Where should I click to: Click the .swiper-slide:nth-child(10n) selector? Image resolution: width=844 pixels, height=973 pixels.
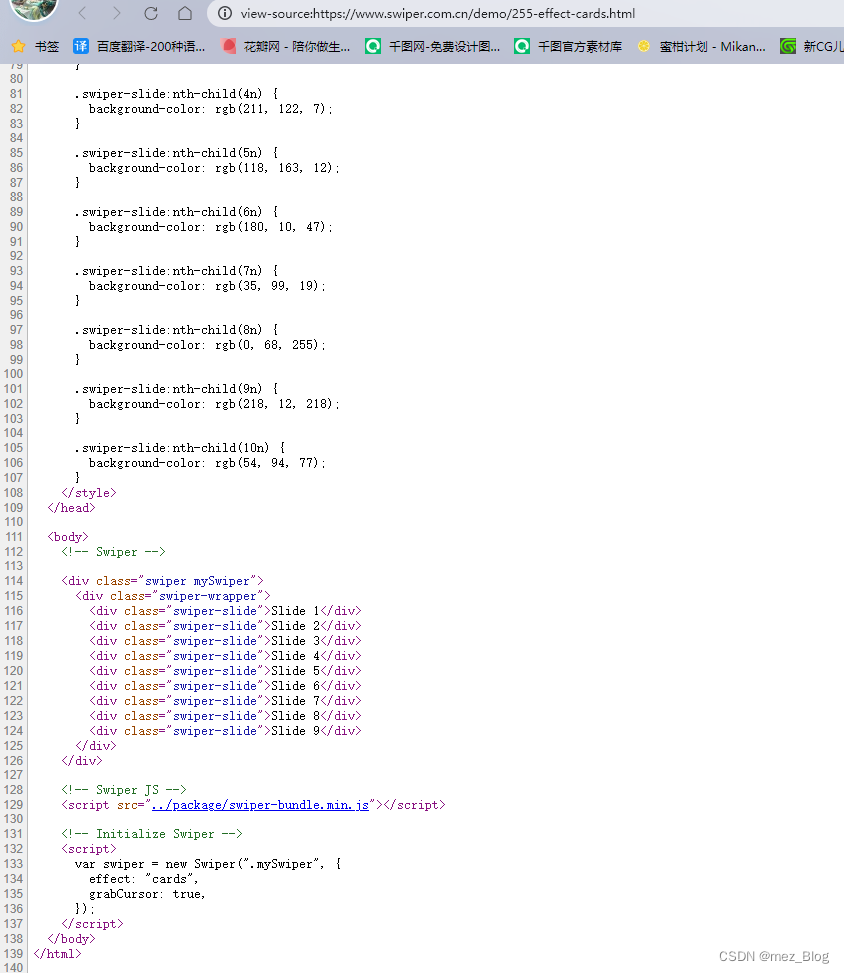[172, 447]
